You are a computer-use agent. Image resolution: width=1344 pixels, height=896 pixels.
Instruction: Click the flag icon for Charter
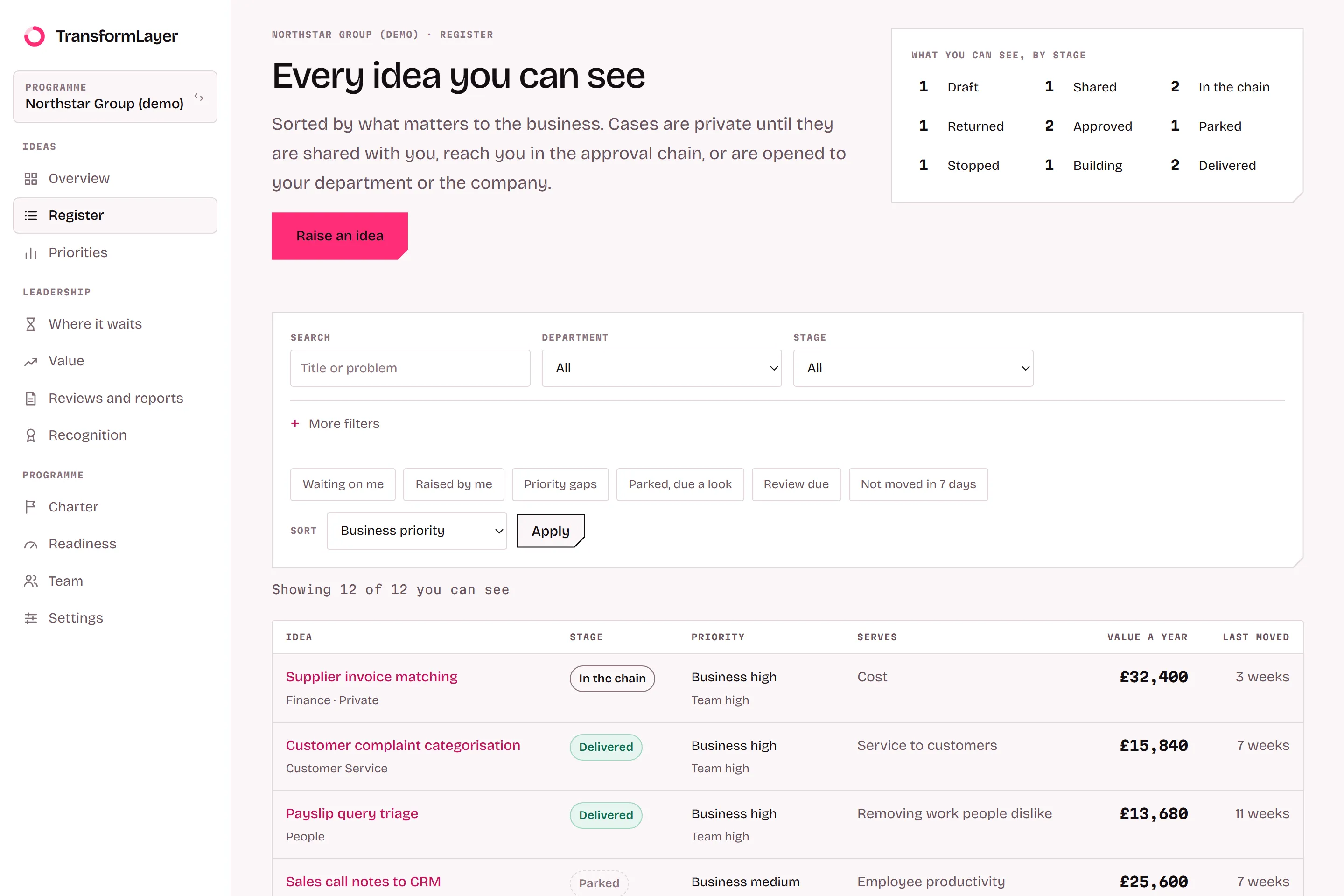coord(31,507)
